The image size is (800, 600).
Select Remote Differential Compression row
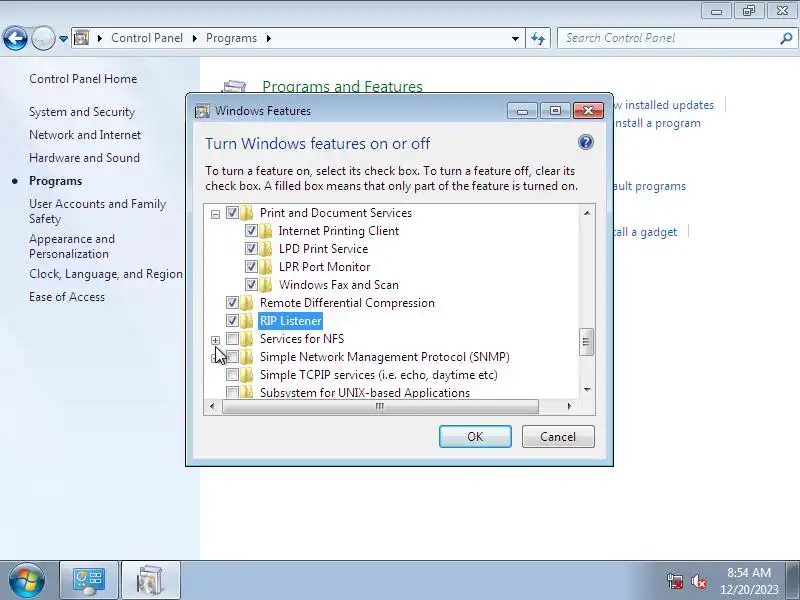point(347,303)
